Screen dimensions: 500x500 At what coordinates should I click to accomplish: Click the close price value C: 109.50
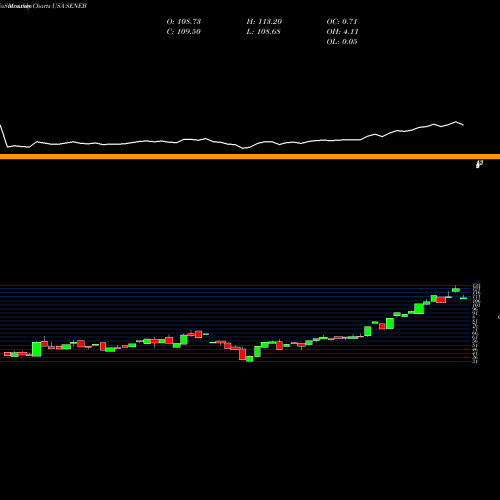[184, 31]
